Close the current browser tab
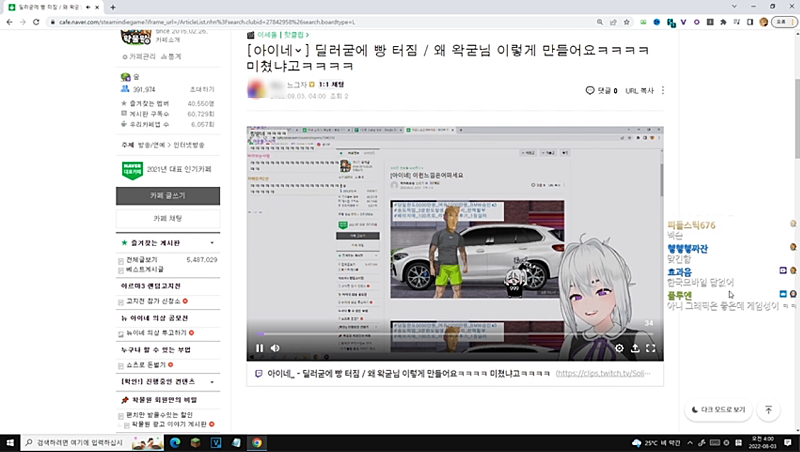The width and height of the screenshot is (800, 452). (97, 7)
